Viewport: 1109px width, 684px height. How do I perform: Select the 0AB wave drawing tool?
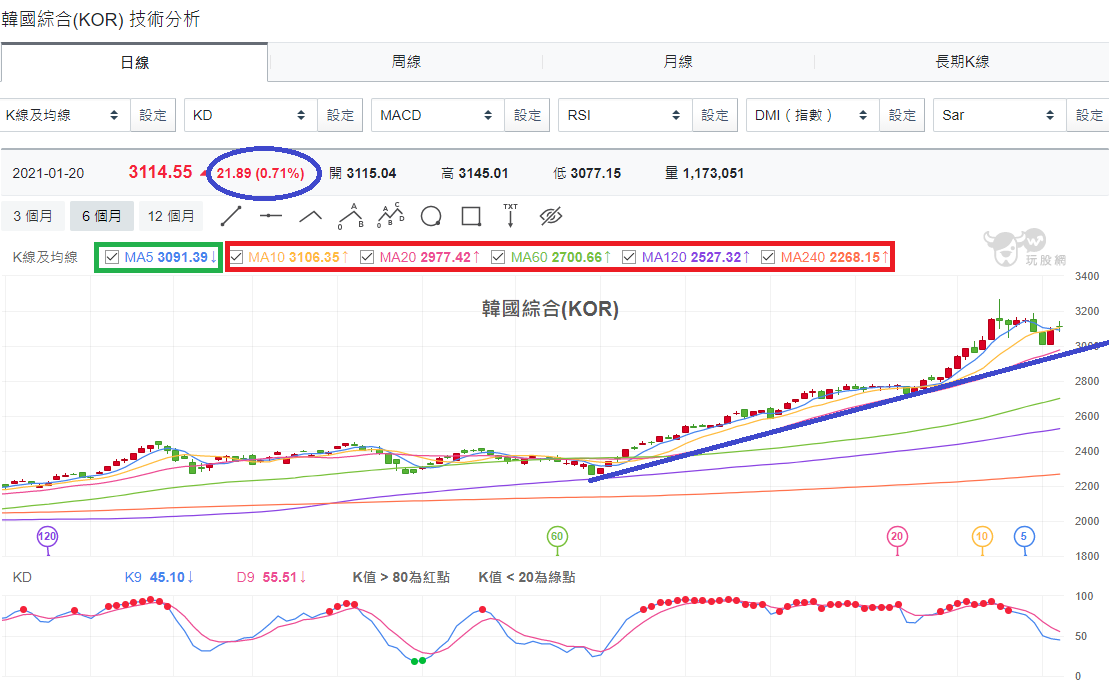(351, 216)
